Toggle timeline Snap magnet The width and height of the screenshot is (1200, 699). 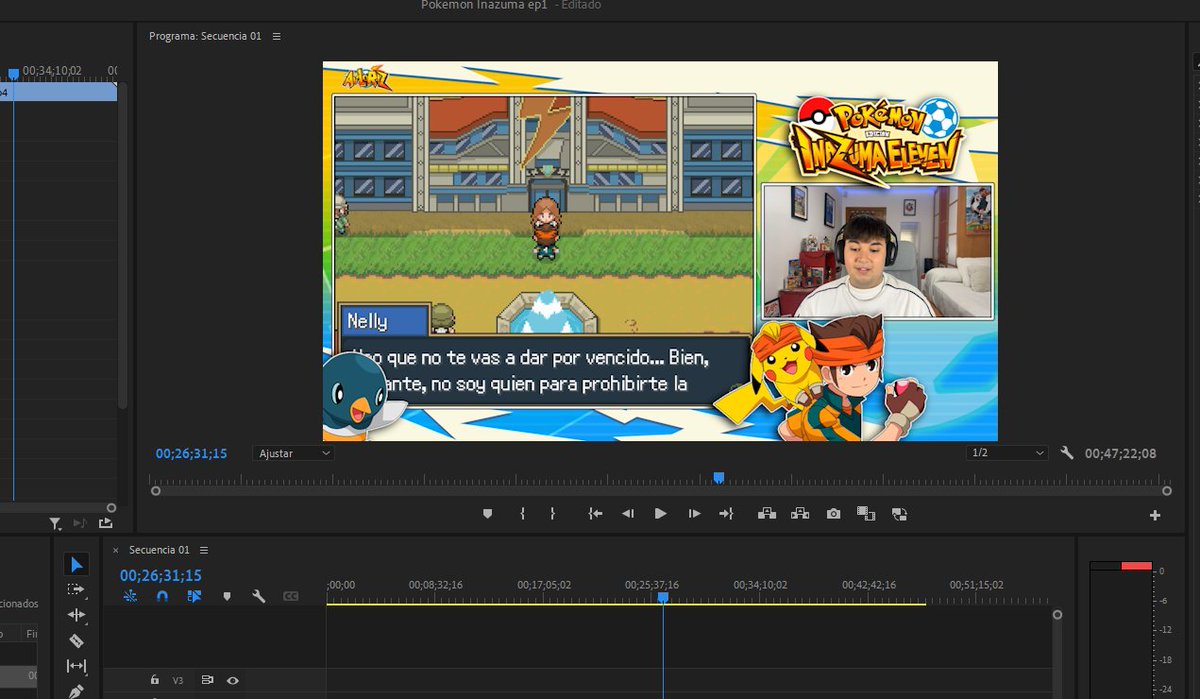tap(162, 596)
